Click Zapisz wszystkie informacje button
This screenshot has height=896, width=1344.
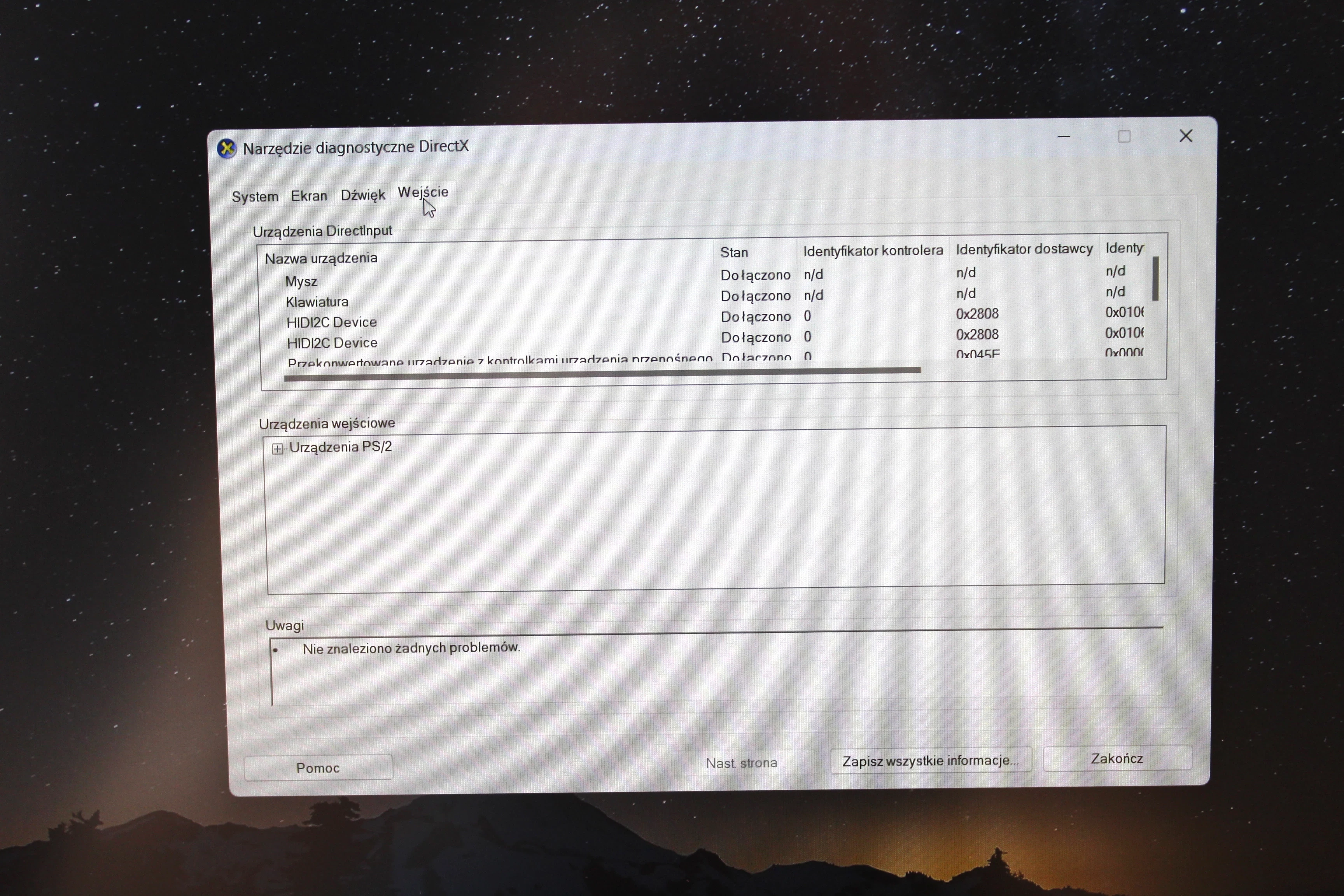click(x=930, y=761)
